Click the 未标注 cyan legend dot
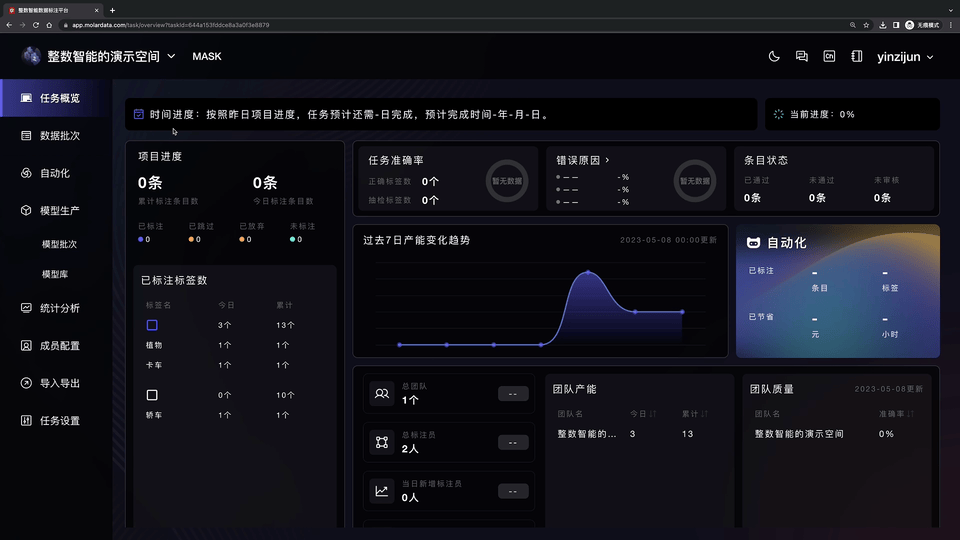Image resolution: width=960 pixels, height=540 pixels. coord(292,239)
